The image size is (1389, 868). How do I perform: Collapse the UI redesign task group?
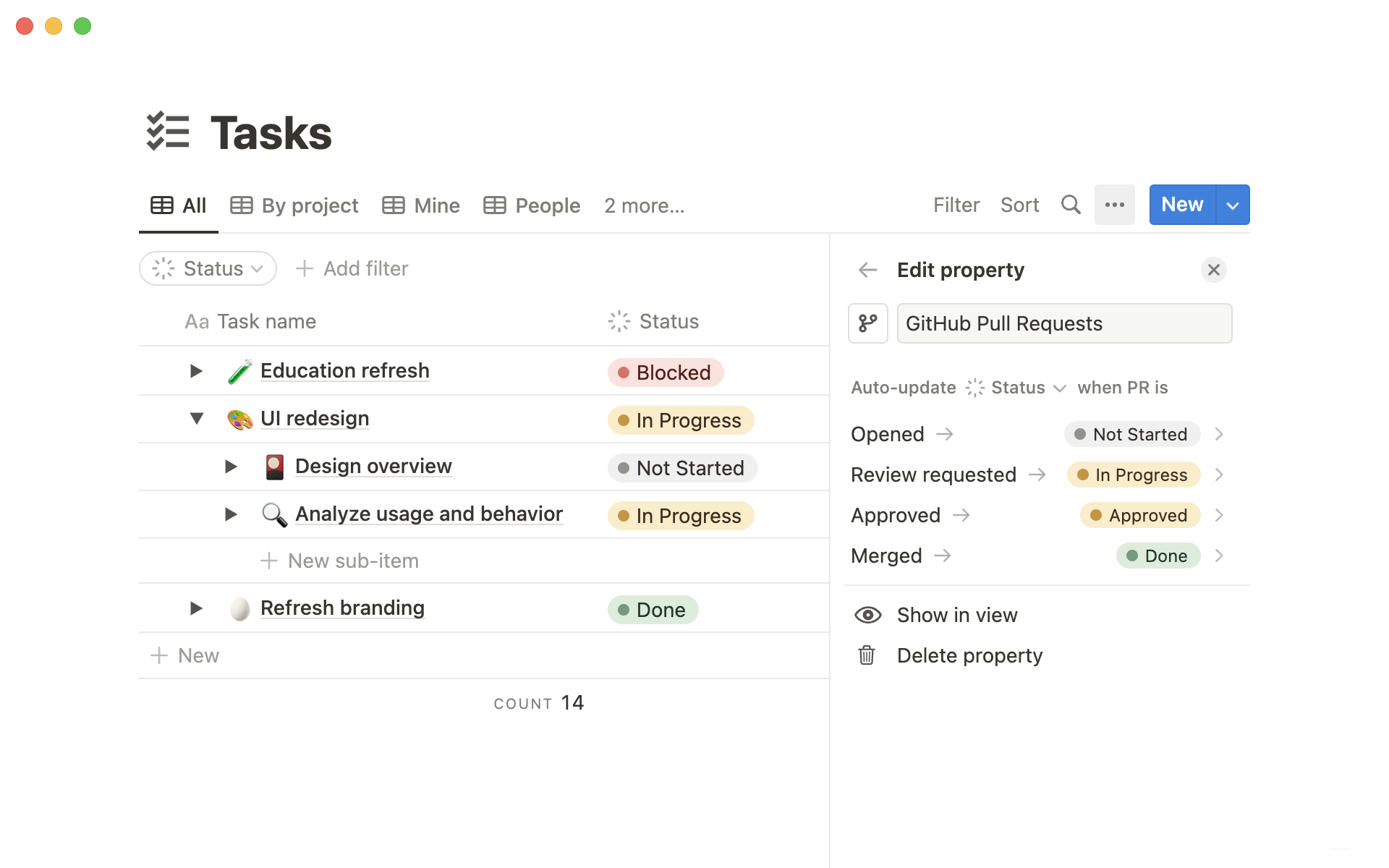tap(197, 417)
